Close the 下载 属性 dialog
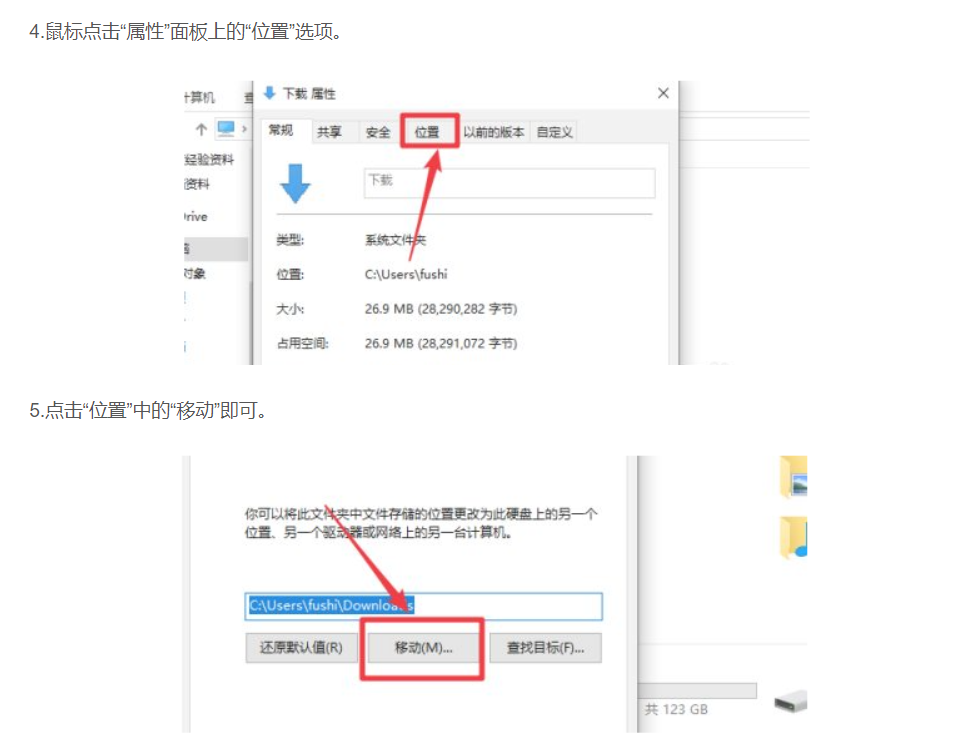 coord(663,93)
